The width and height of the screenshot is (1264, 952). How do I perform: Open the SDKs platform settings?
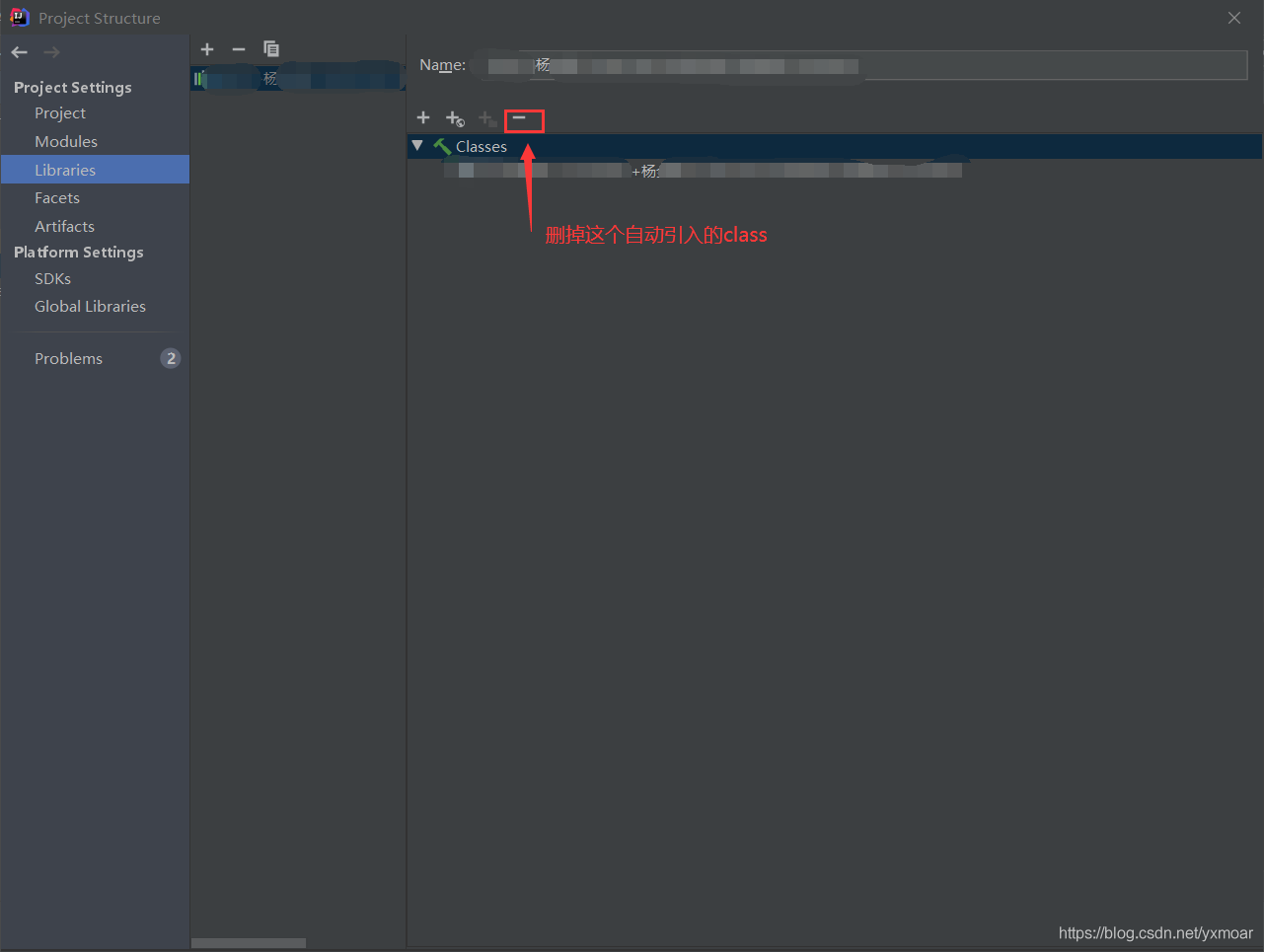click(x=52, y=279)
